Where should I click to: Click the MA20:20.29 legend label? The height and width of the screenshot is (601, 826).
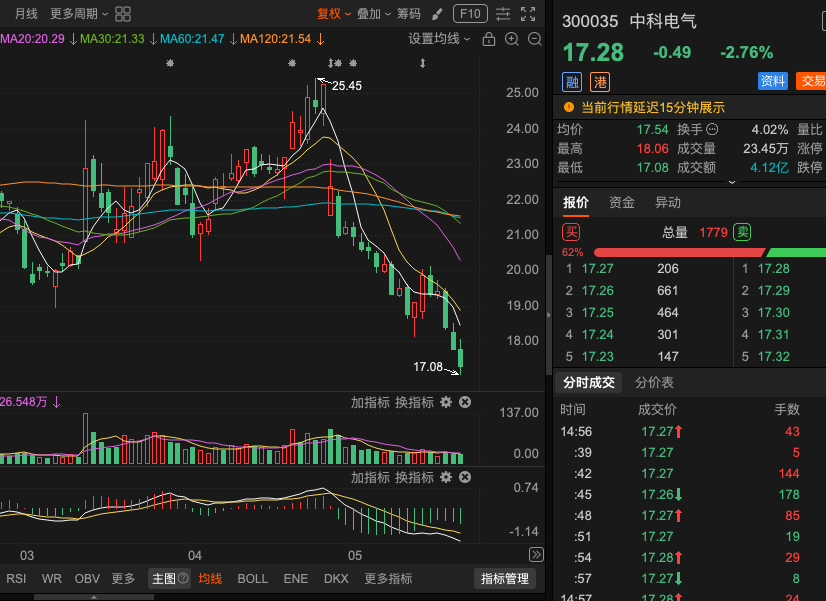point(33,39)
